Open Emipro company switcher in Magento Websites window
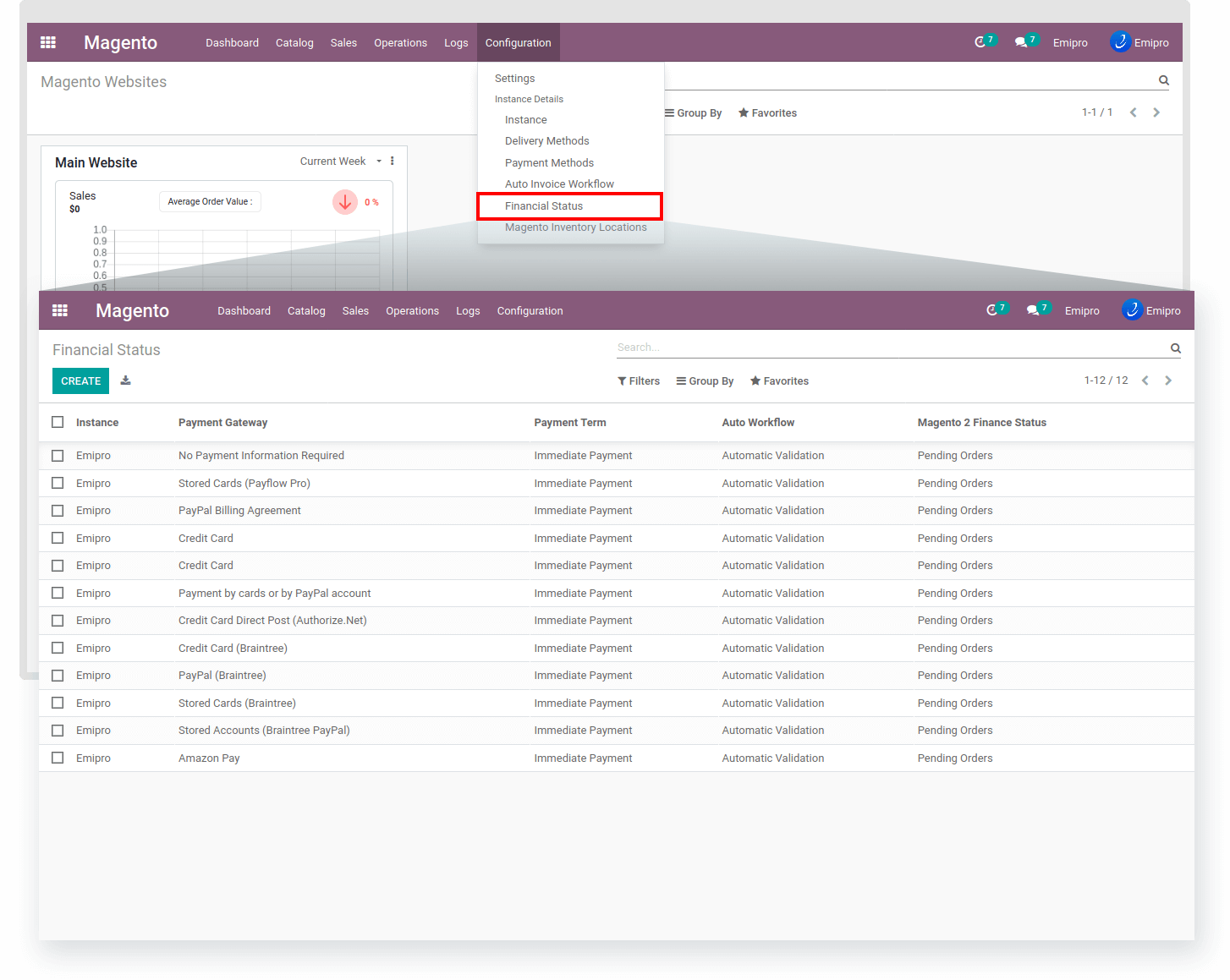The width and height of the screenshot is (1230, 980). pos(1070,43)
